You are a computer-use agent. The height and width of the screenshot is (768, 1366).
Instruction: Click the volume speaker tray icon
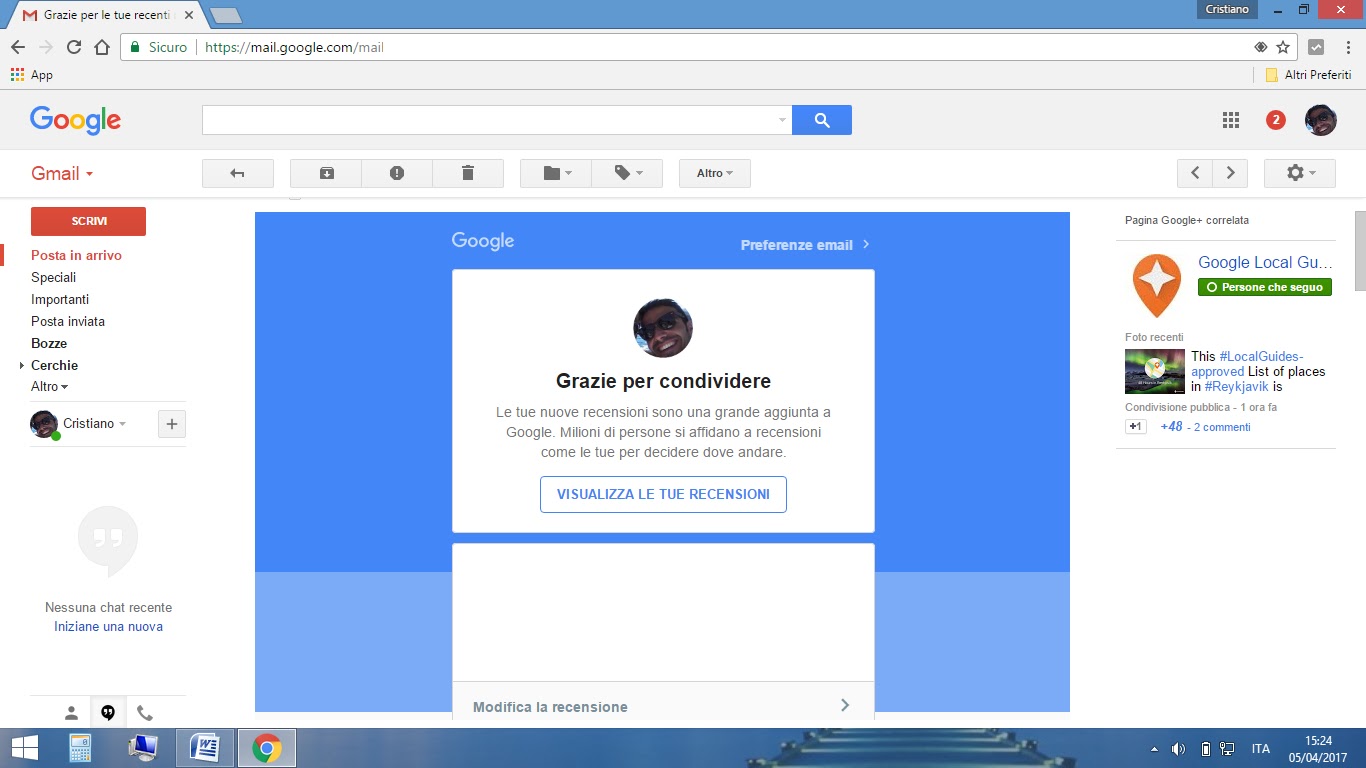(1178, 748)
